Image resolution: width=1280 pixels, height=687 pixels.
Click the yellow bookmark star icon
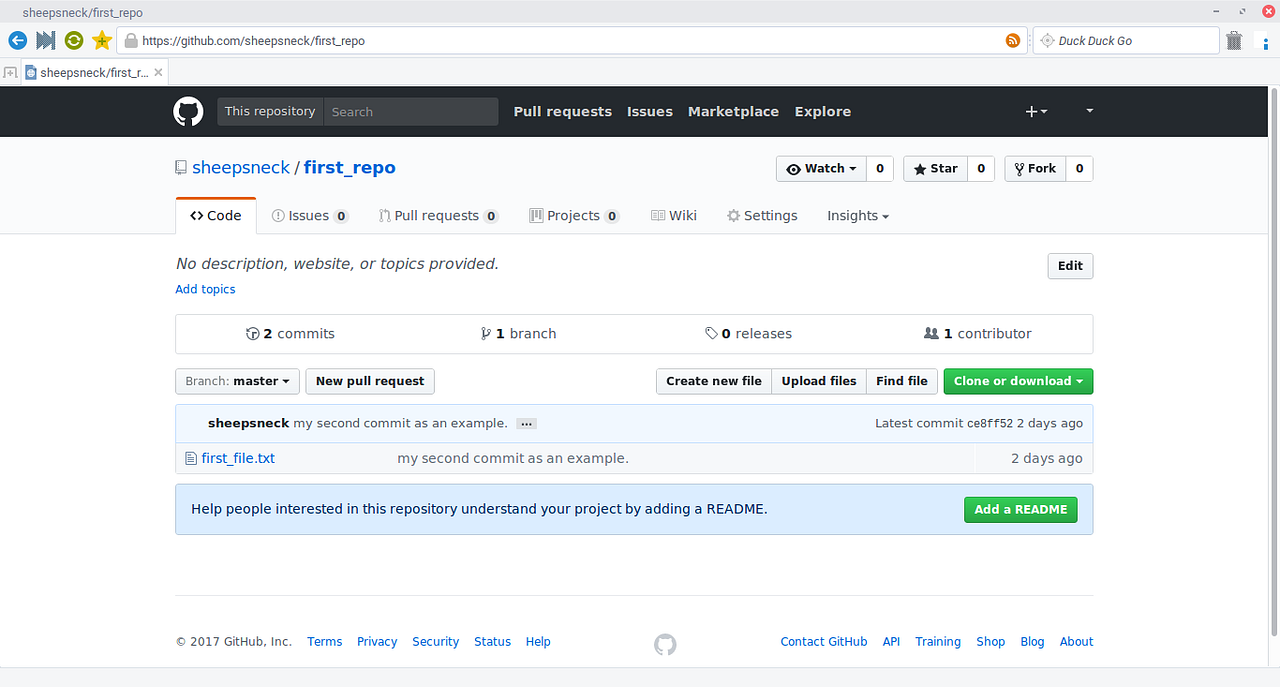[x=100, y=40]
